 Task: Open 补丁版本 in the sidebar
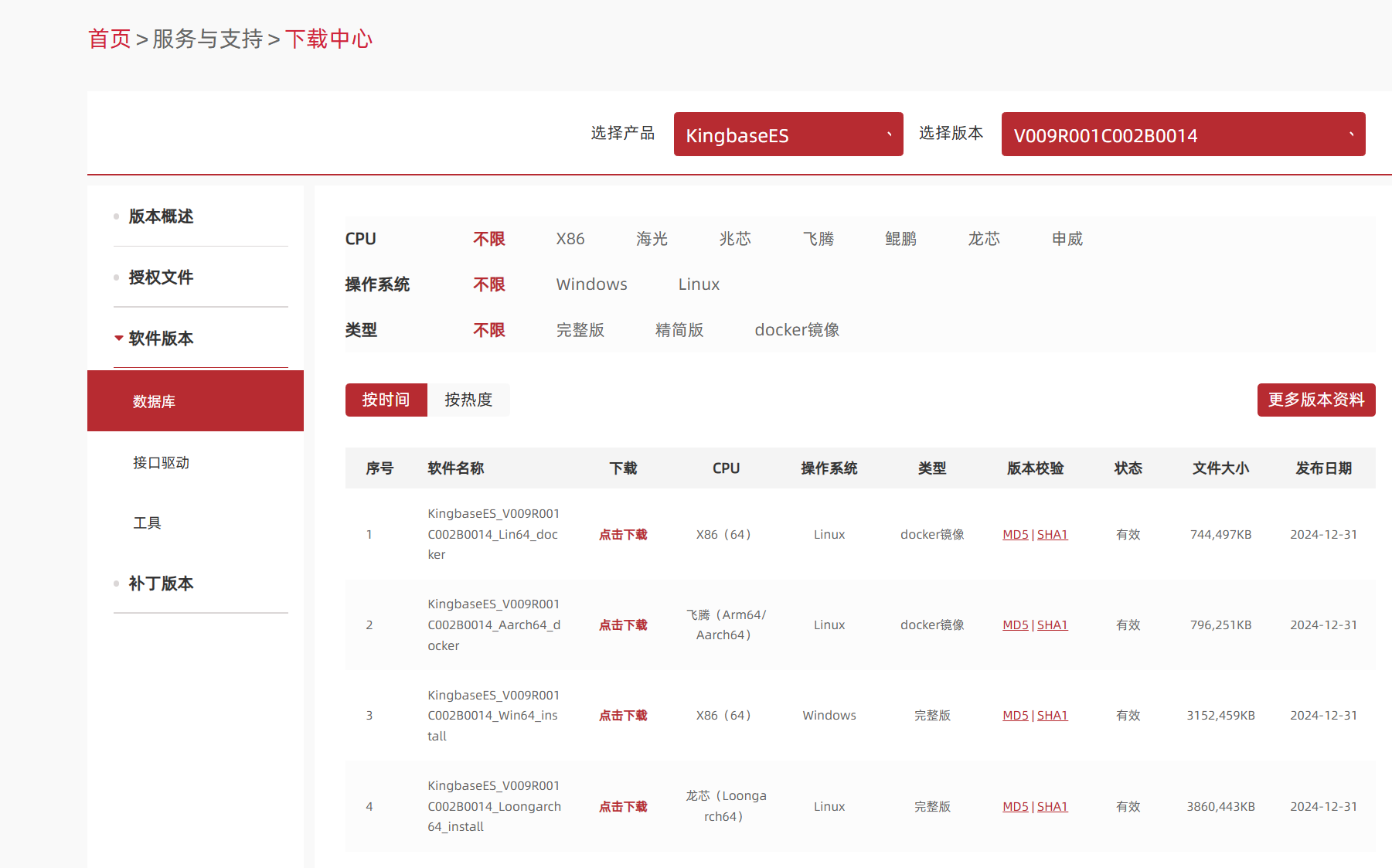coord(161,584)
